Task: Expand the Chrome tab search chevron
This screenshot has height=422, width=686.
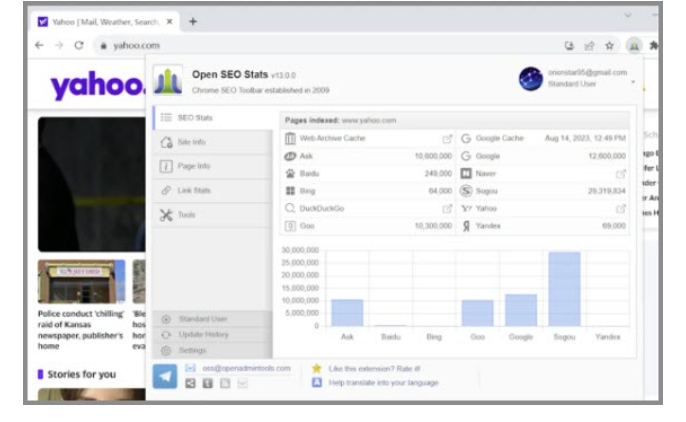Action: tap(628, 15)
